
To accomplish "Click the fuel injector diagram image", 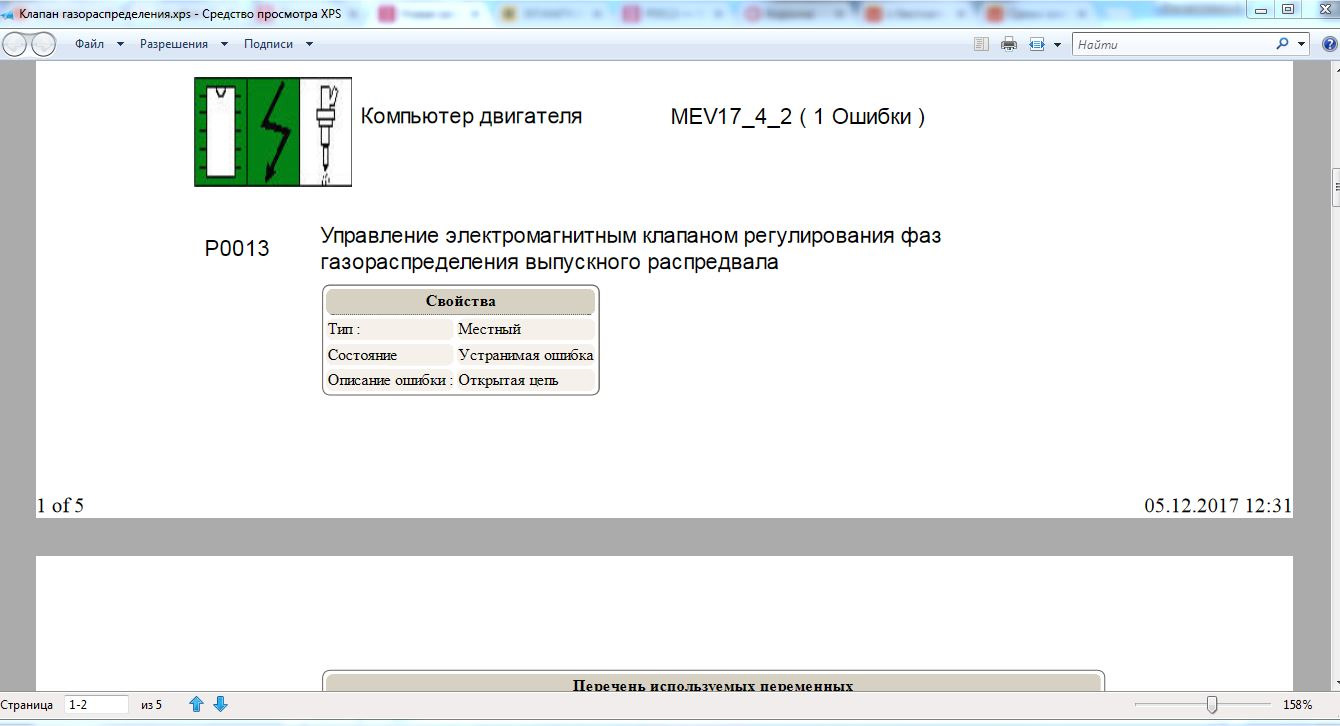I will coord(326,132).
